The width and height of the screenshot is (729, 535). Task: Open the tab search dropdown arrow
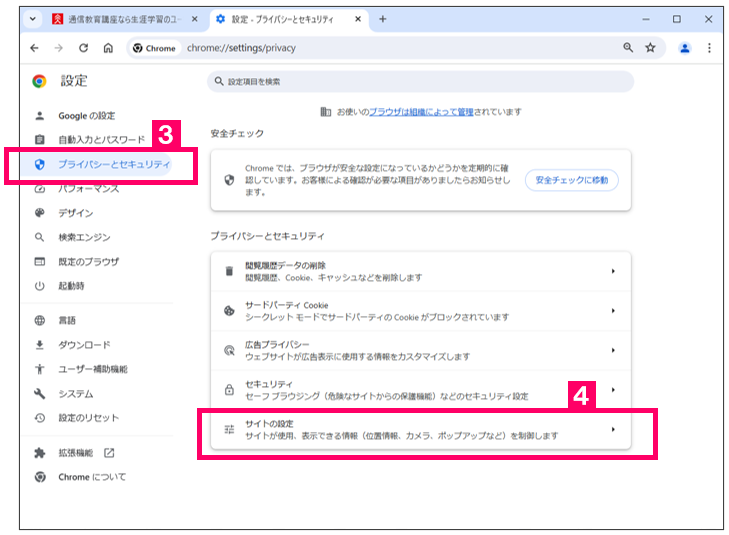click(34, 19)
